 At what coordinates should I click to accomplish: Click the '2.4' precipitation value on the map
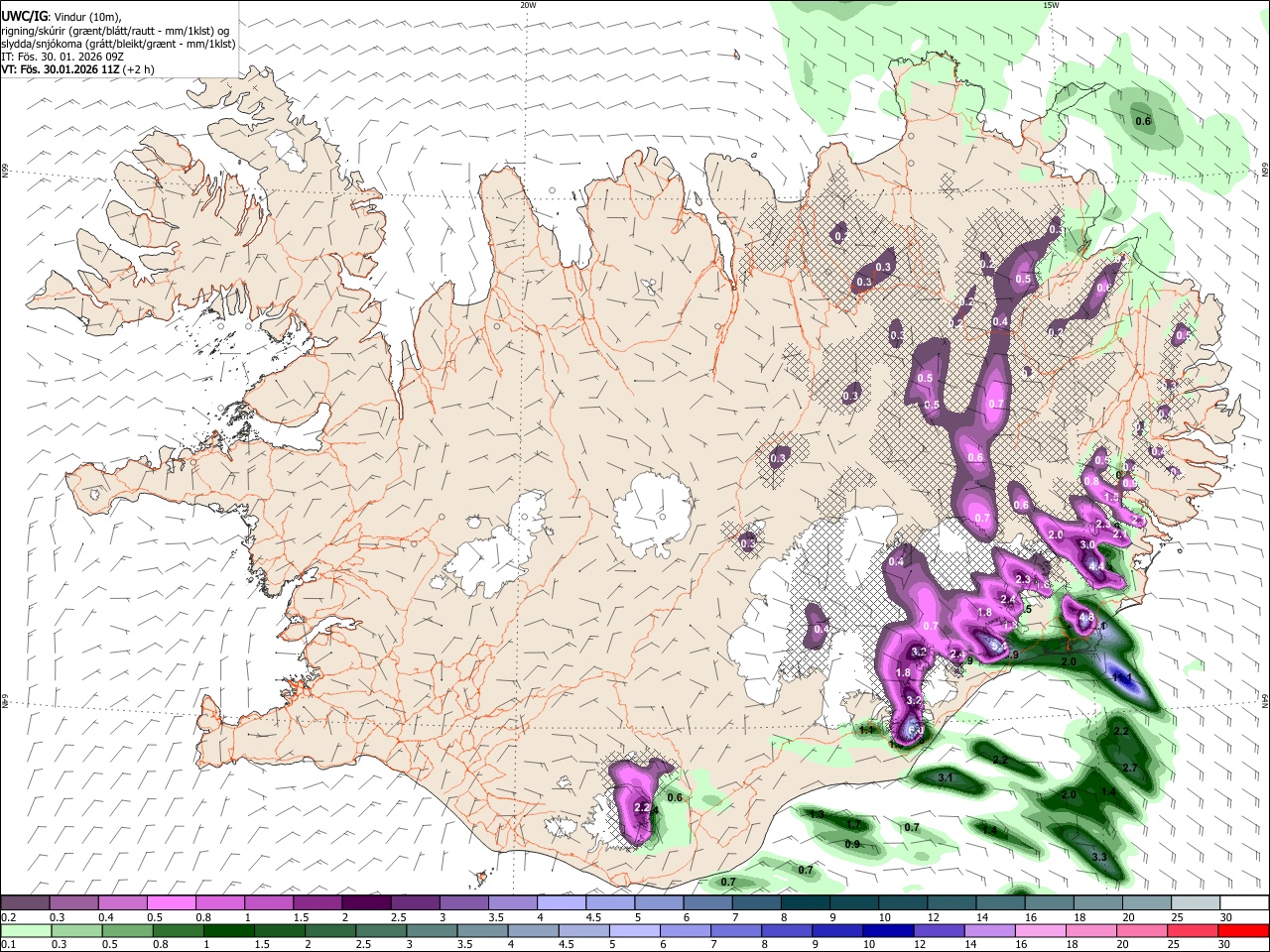pos(1008,599)
